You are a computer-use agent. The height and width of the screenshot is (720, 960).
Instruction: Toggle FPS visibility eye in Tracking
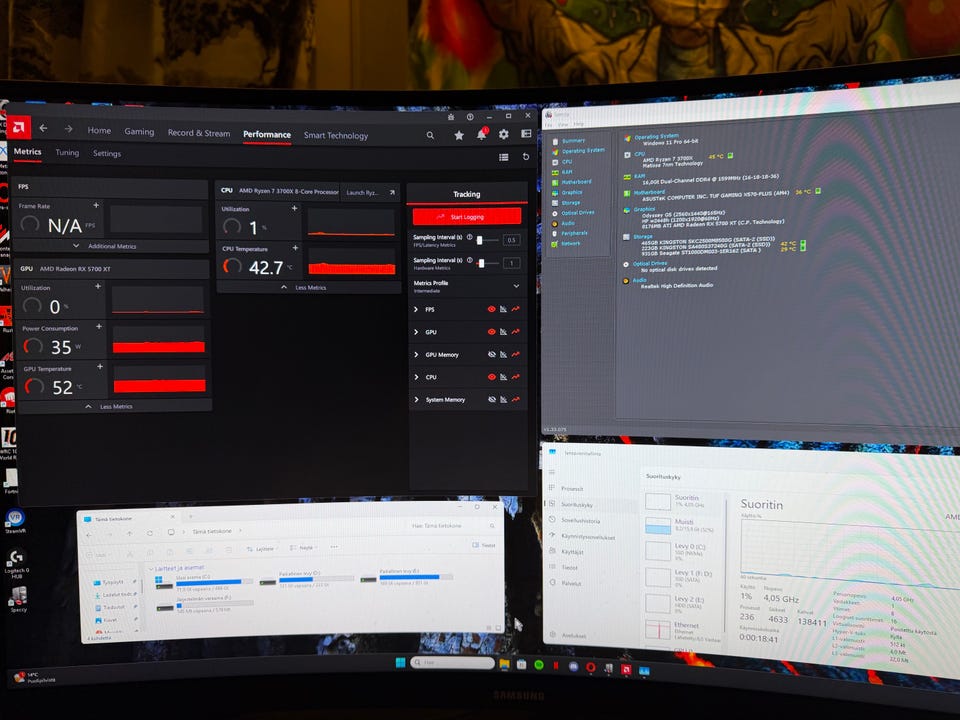(491, 309)
